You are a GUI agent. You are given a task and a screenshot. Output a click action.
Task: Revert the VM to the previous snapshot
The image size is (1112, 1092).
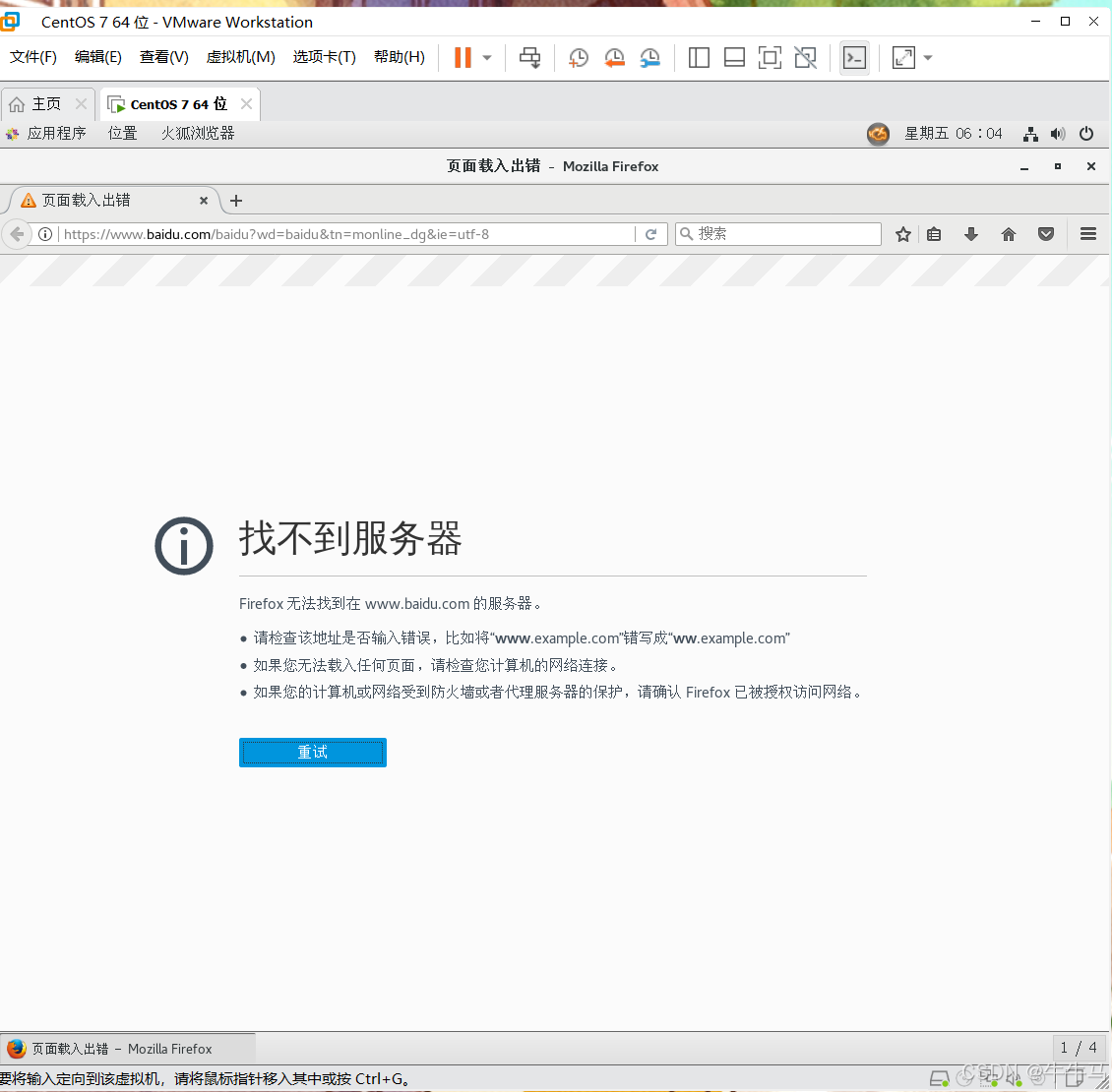pos(614,57)
